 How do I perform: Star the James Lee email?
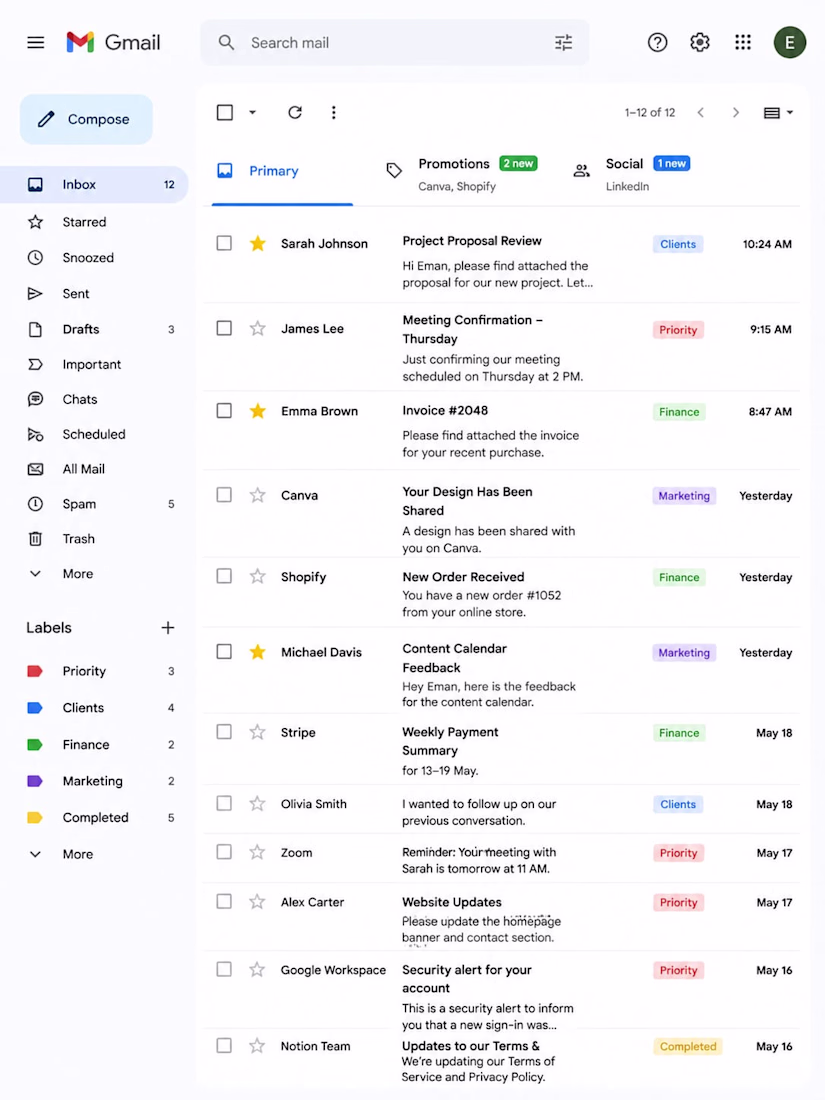pos(257,328)
